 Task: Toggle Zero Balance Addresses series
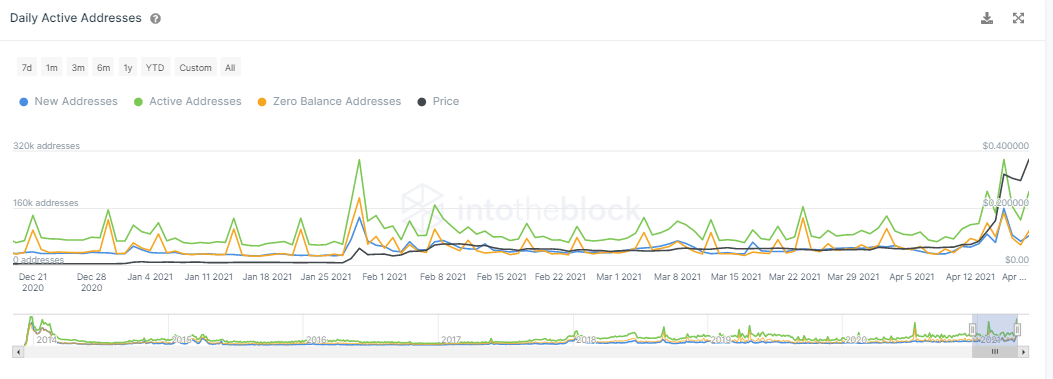[329, 101]
